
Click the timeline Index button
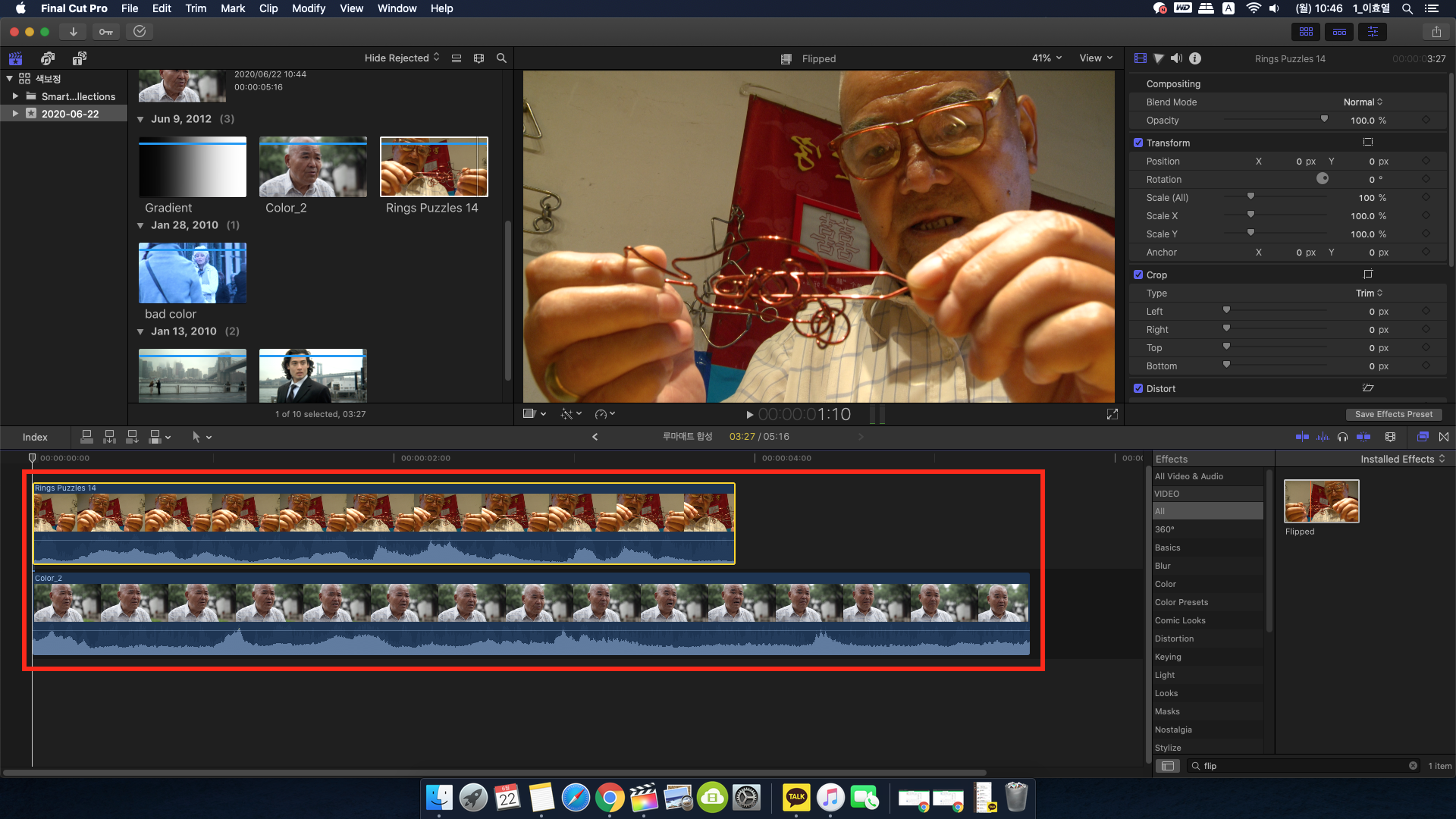(35, 437)
